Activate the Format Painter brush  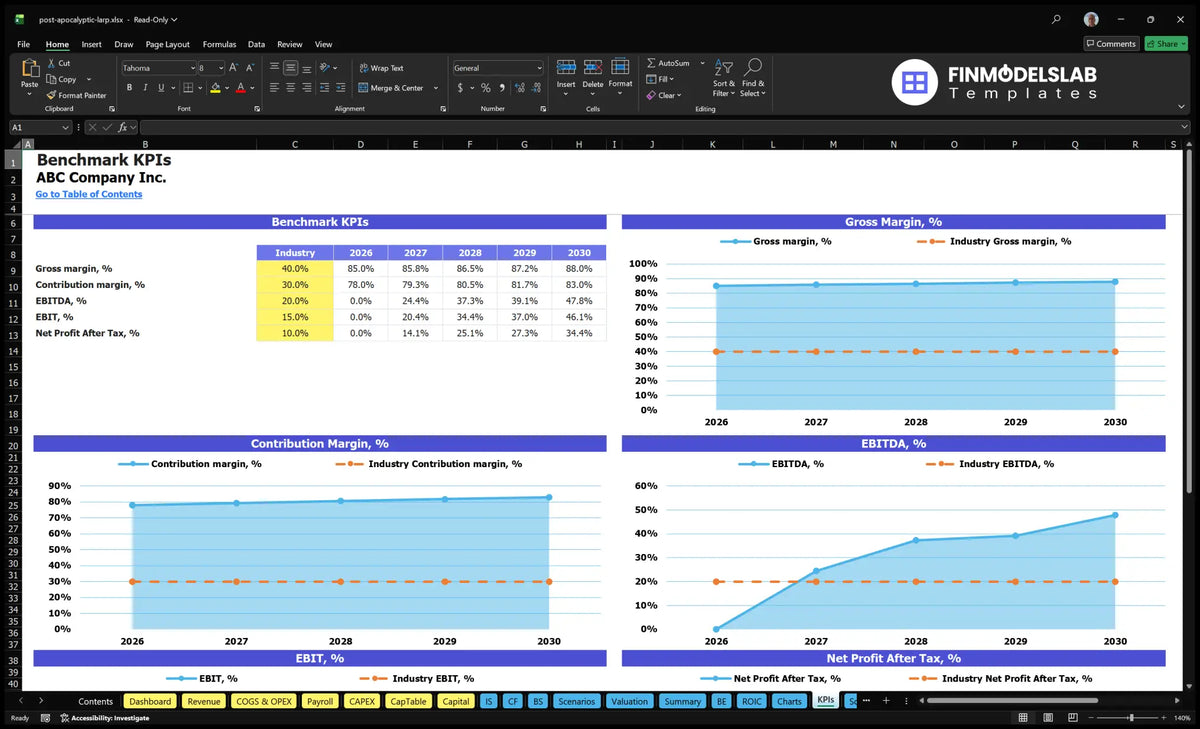[x=51, y=95]
